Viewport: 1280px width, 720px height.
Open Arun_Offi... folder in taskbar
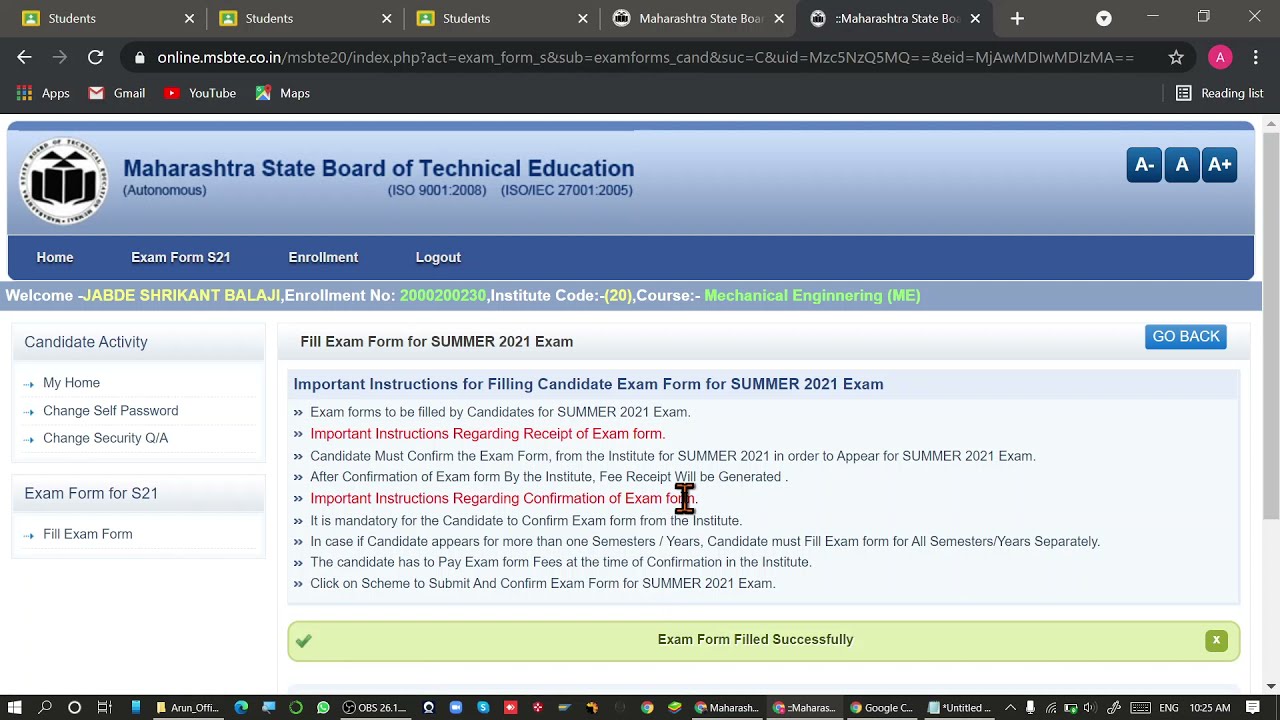click(x=187, y=707)
